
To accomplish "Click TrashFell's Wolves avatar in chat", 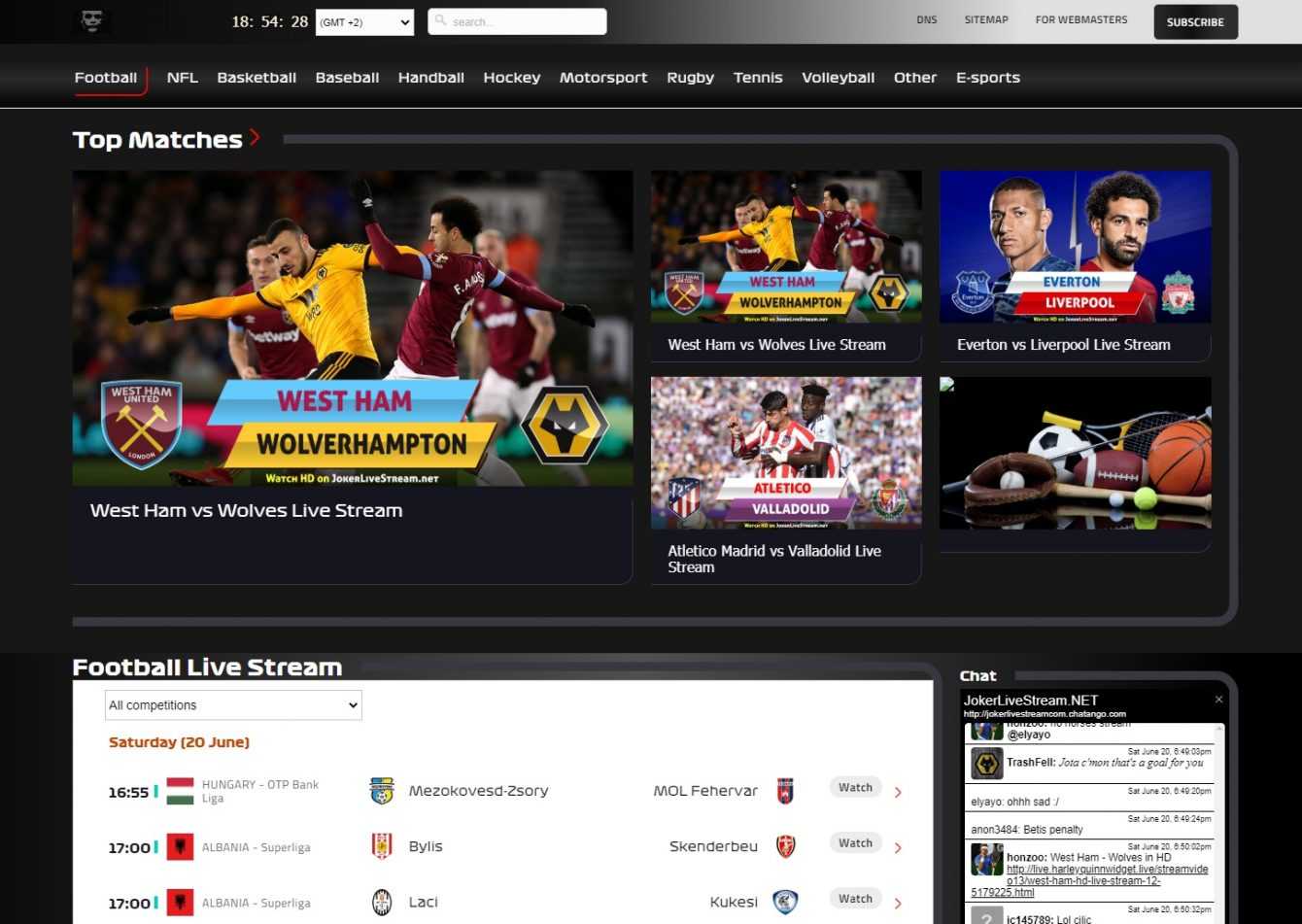I will [987, 764].
